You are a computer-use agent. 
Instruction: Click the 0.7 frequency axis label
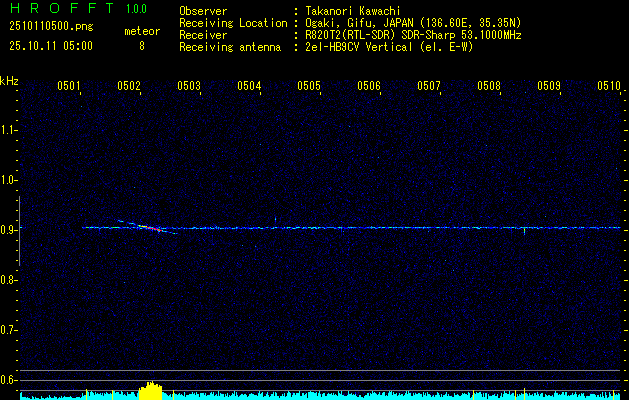point(9,329)
